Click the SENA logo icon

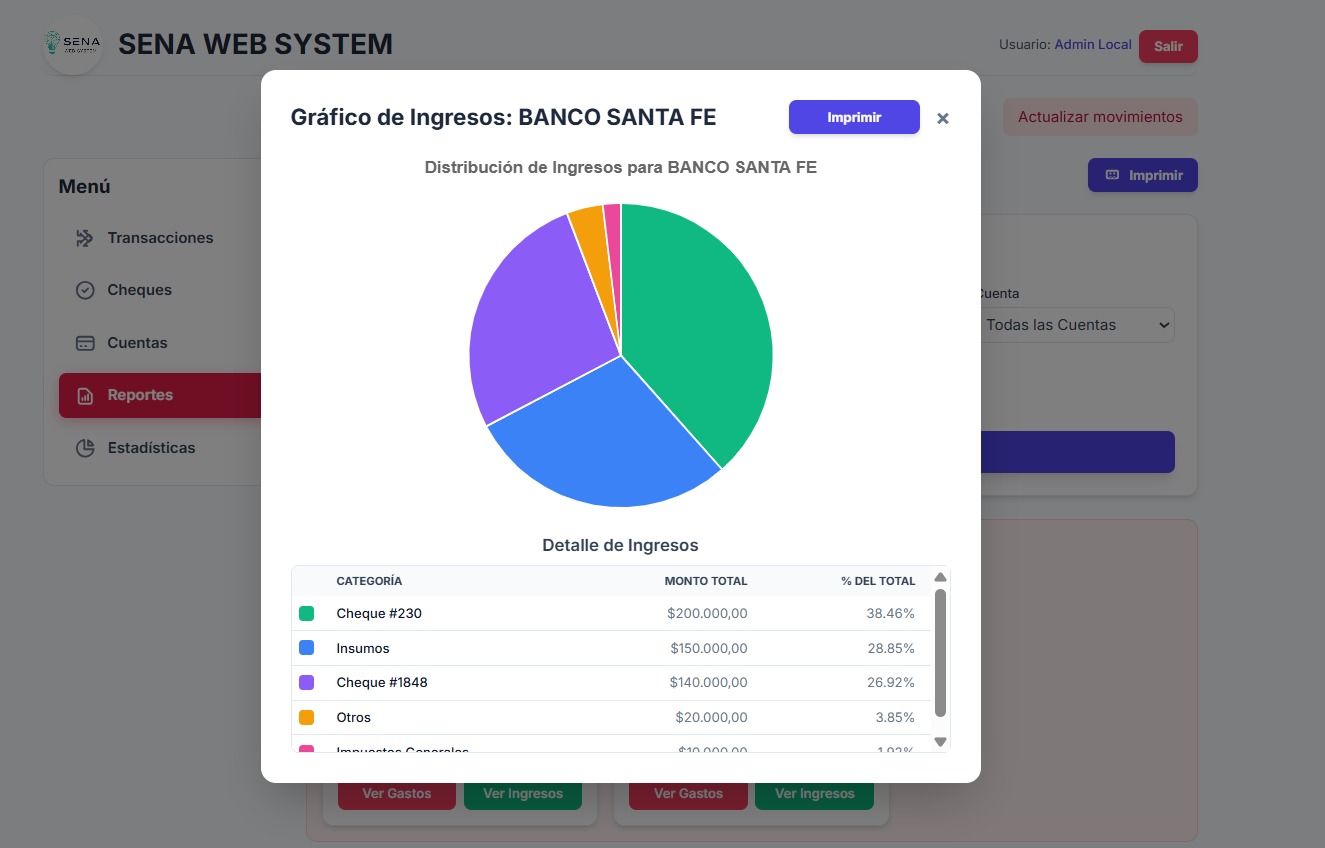(x=73, y=45)
